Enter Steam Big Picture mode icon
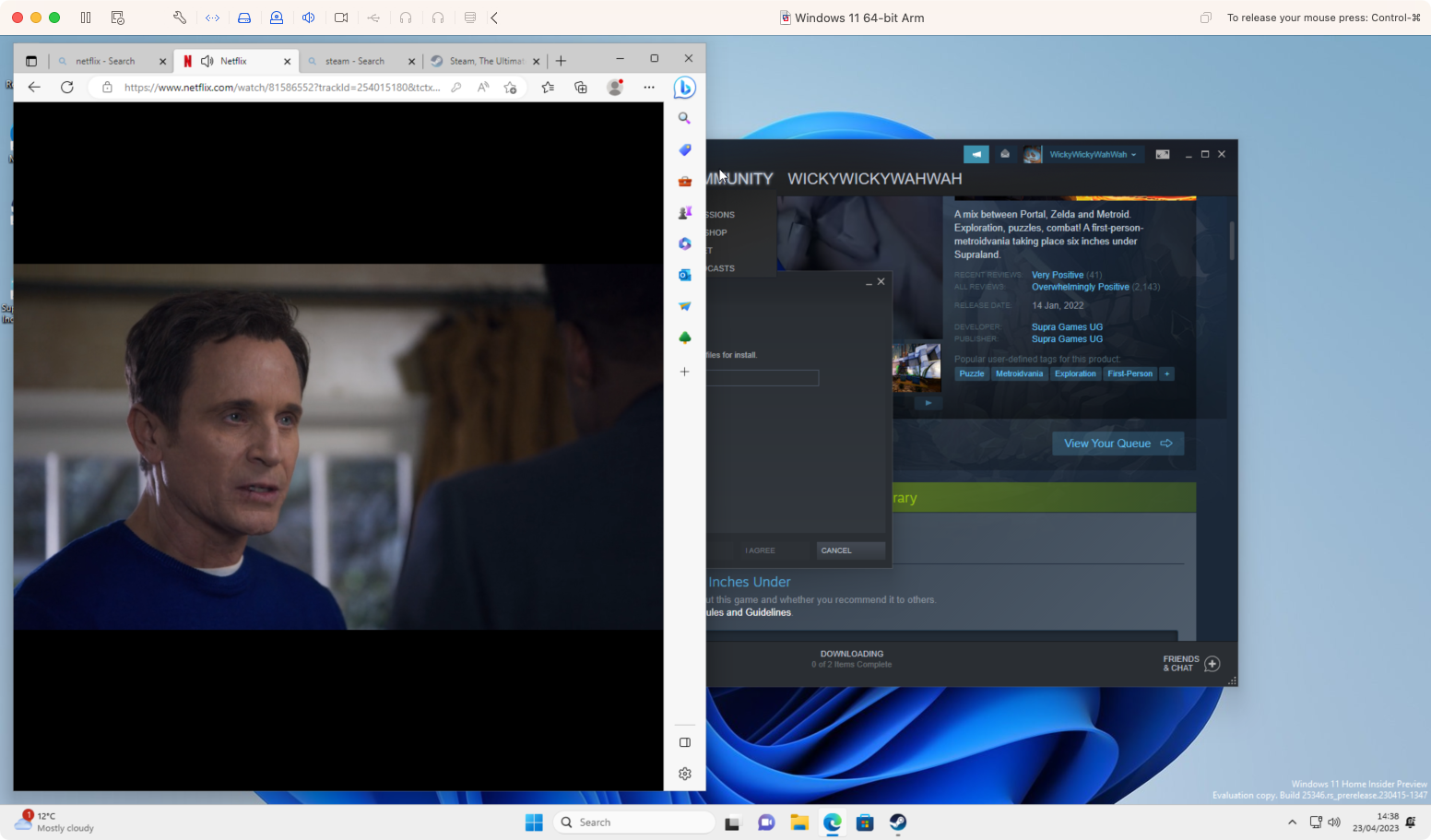The image size is (1431, 840). click(x=1163, y=154)
